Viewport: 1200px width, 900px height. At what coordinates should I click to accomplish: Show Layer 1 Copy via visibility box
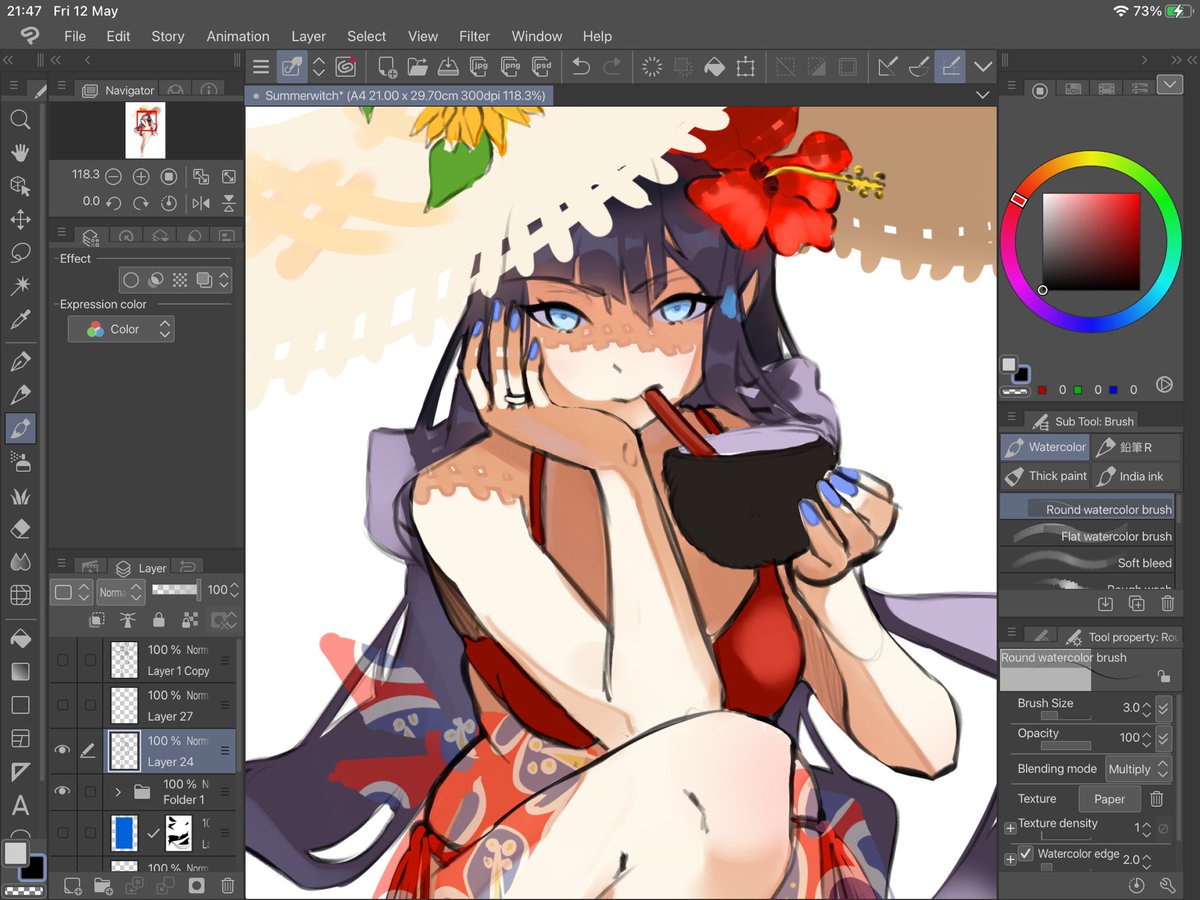[63, 660]
